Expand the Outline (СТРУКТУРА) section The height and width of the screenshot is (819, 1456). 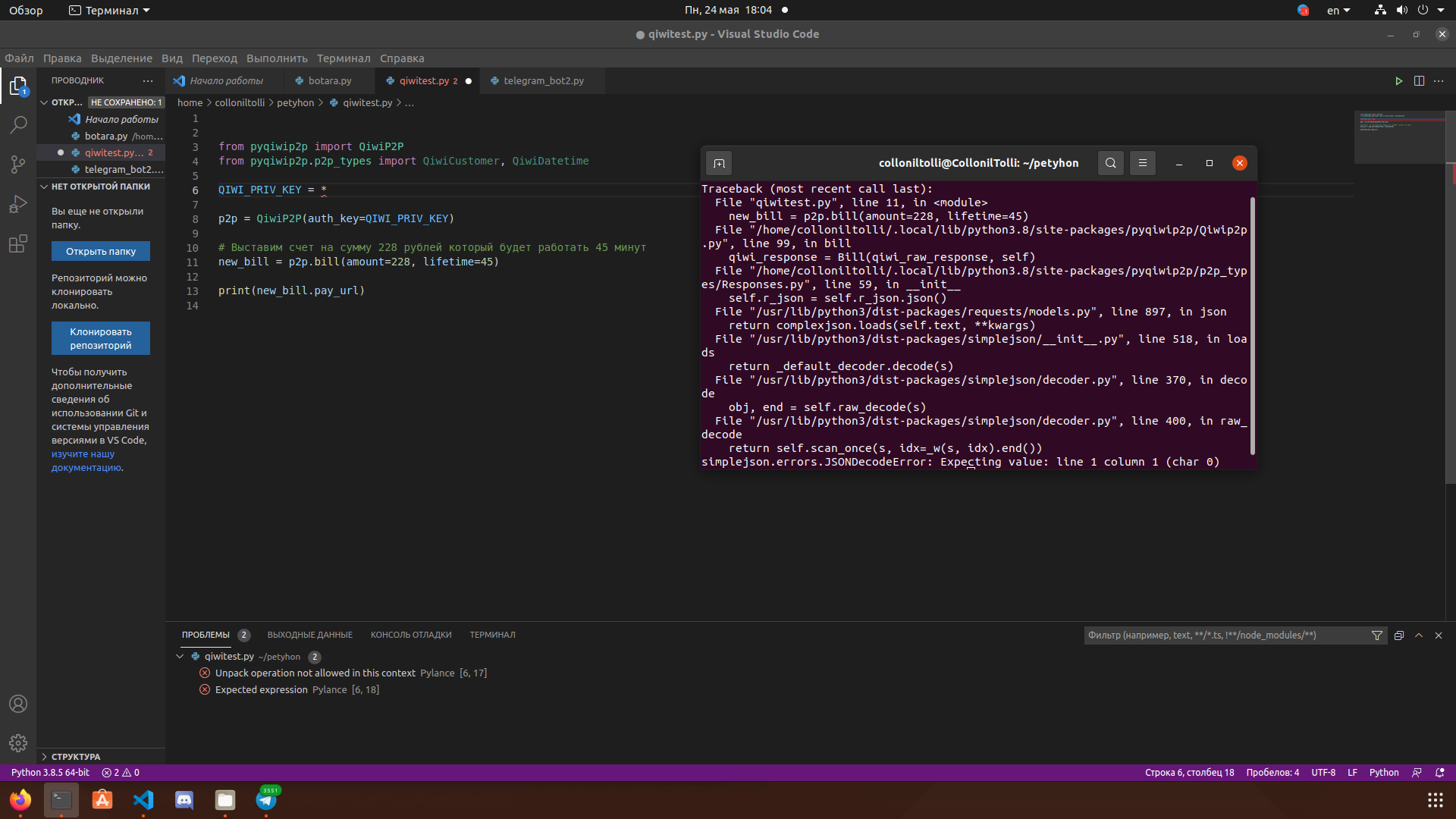101,757
